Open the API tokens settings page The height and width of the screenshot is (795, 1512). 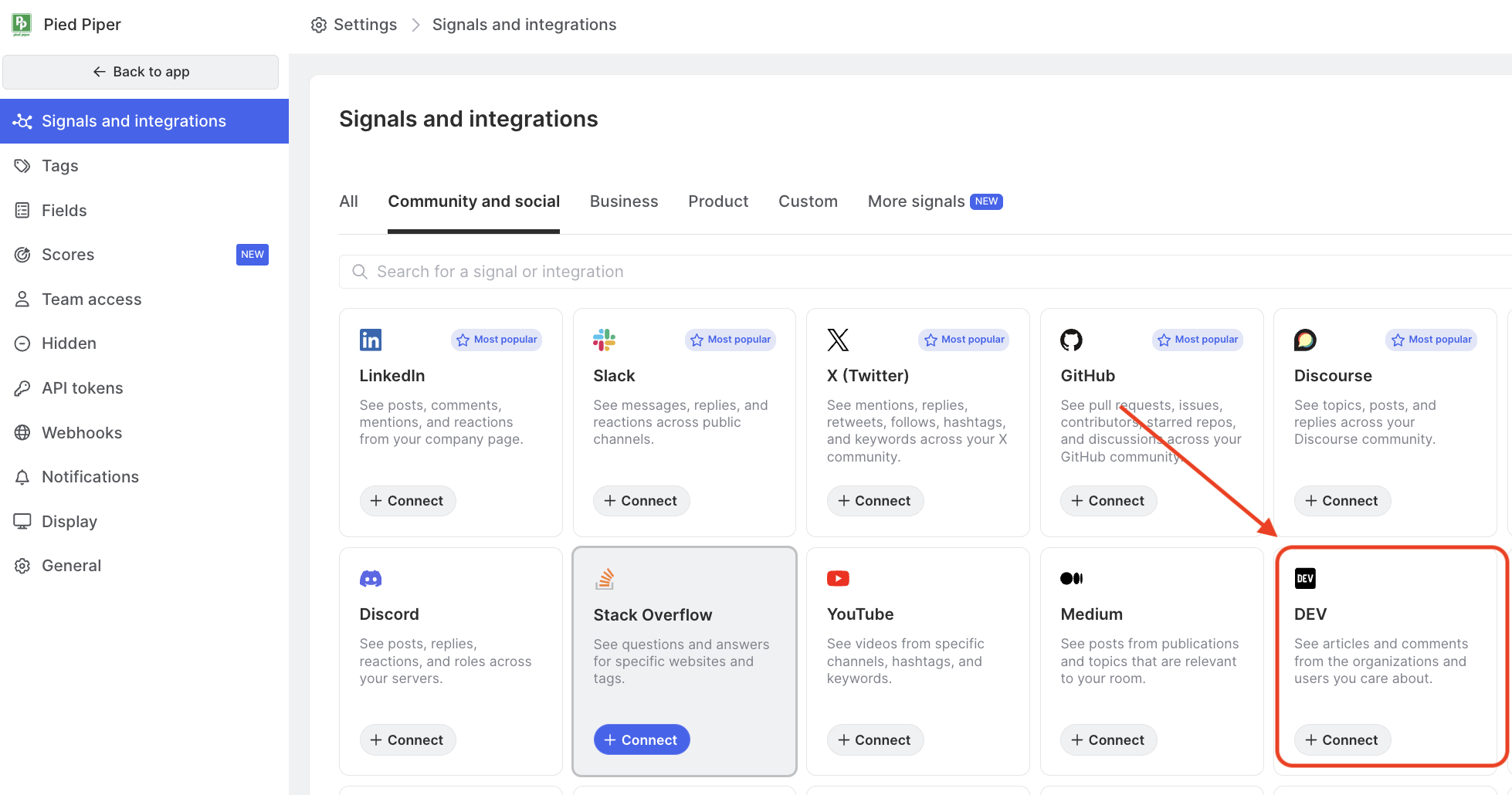[x=144, y=388]
